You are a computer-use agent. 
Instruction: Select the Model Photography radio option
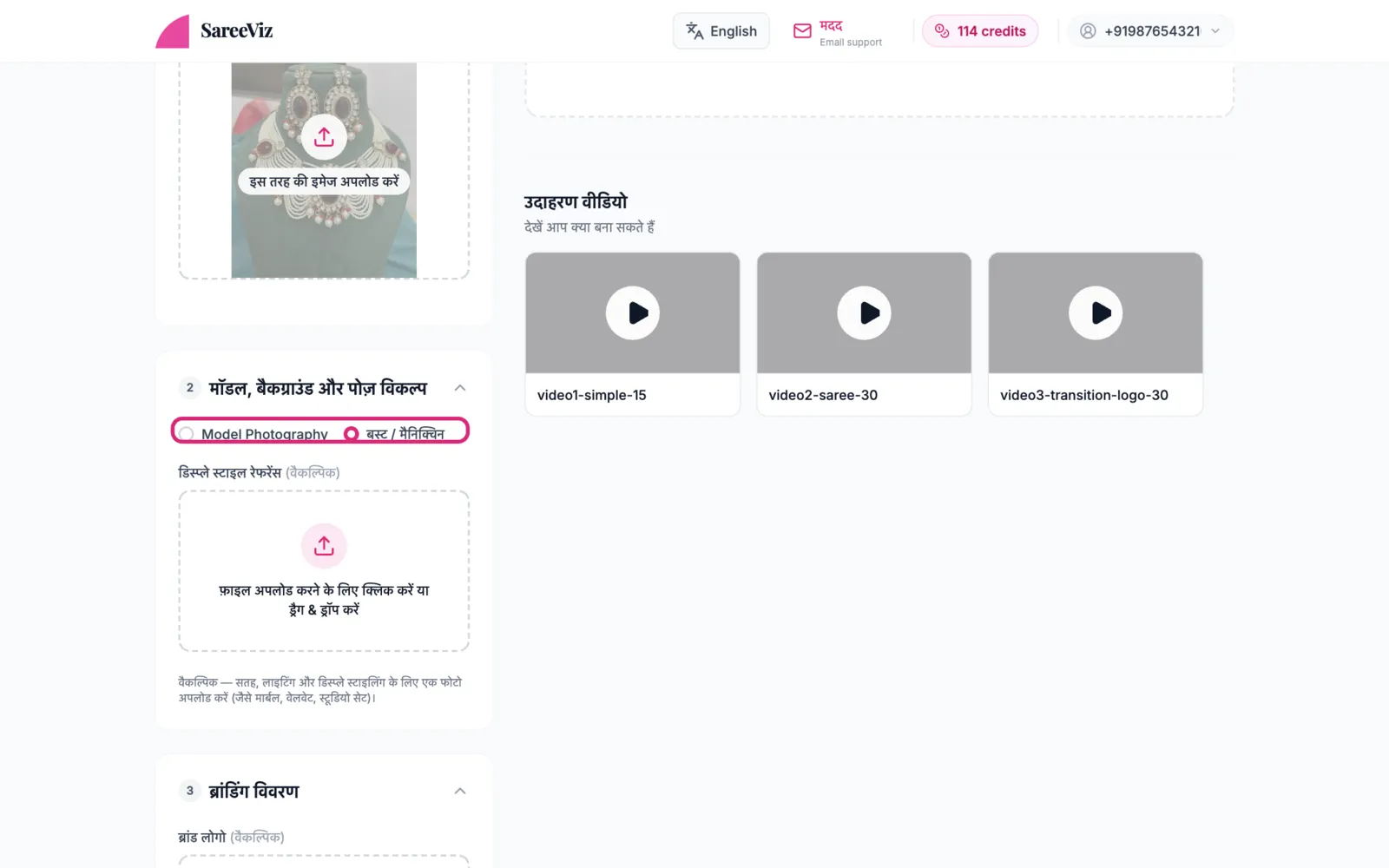(x=187, y=434)
